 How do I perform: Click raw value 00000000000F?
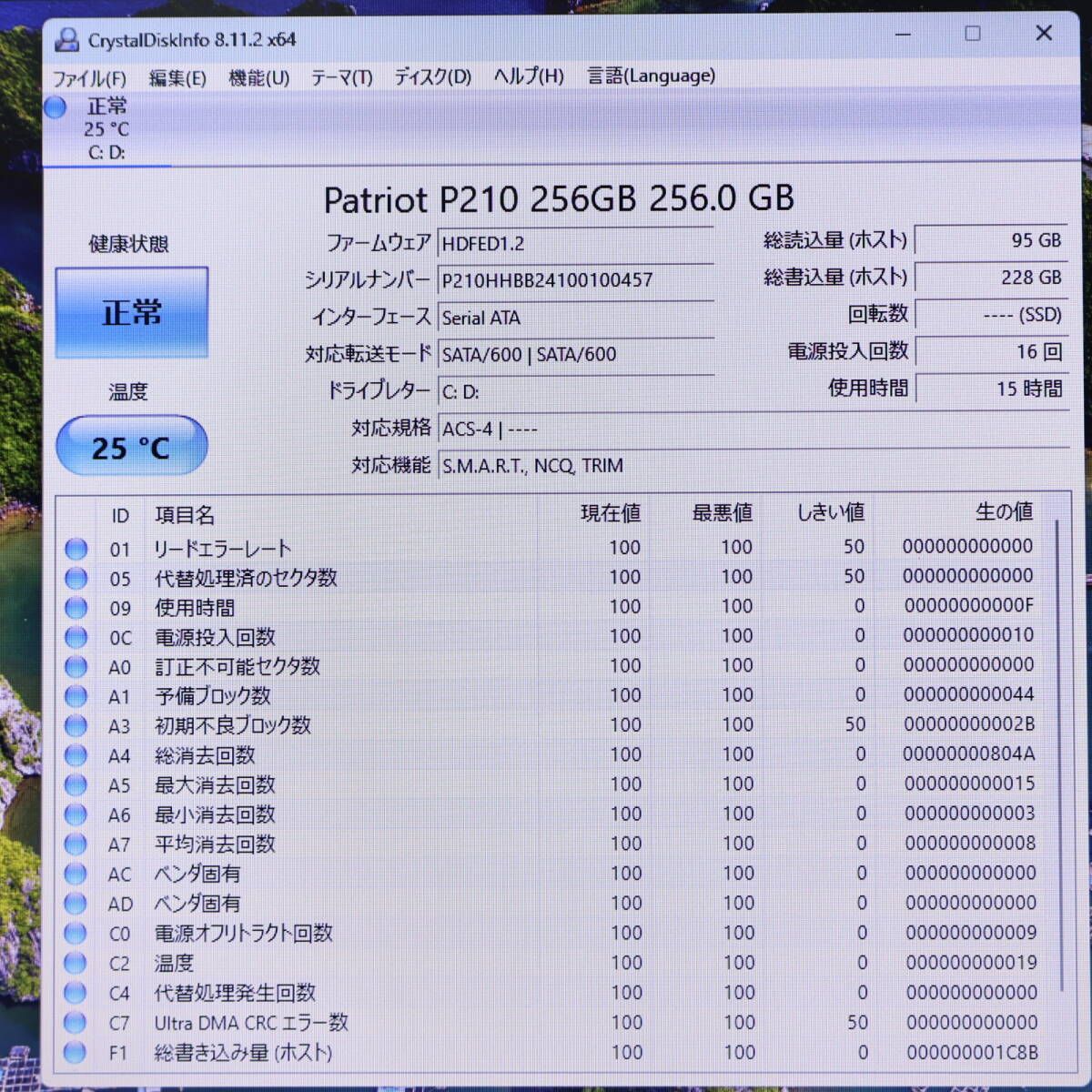[x=969, y=606]
